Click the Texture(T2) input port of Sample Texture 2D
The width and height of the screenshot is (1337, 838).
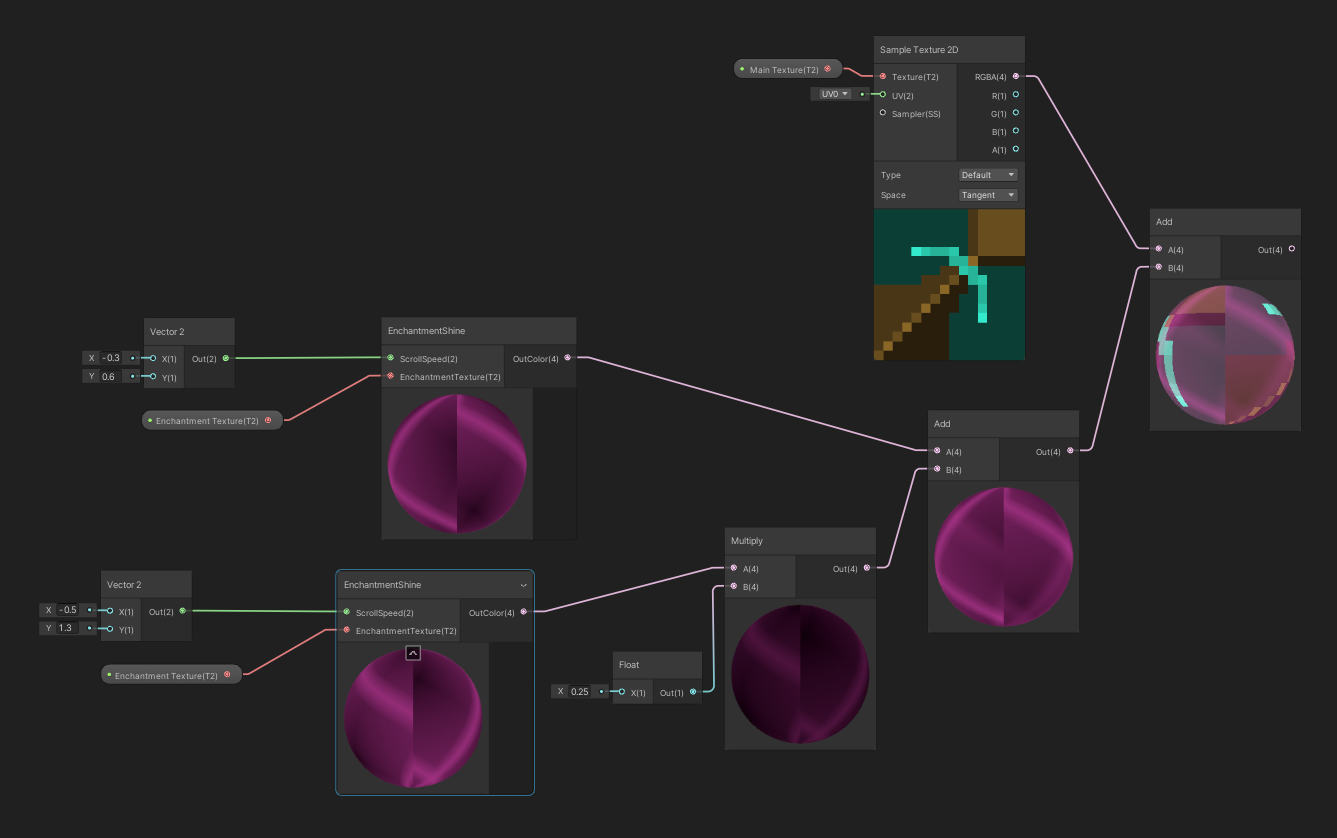882,76
